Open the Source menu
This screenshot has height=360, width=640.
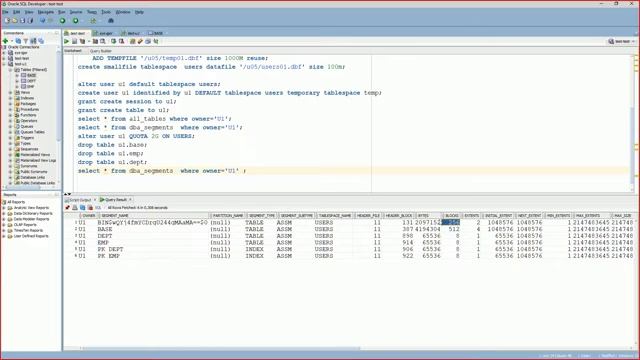tap(76, 12)
